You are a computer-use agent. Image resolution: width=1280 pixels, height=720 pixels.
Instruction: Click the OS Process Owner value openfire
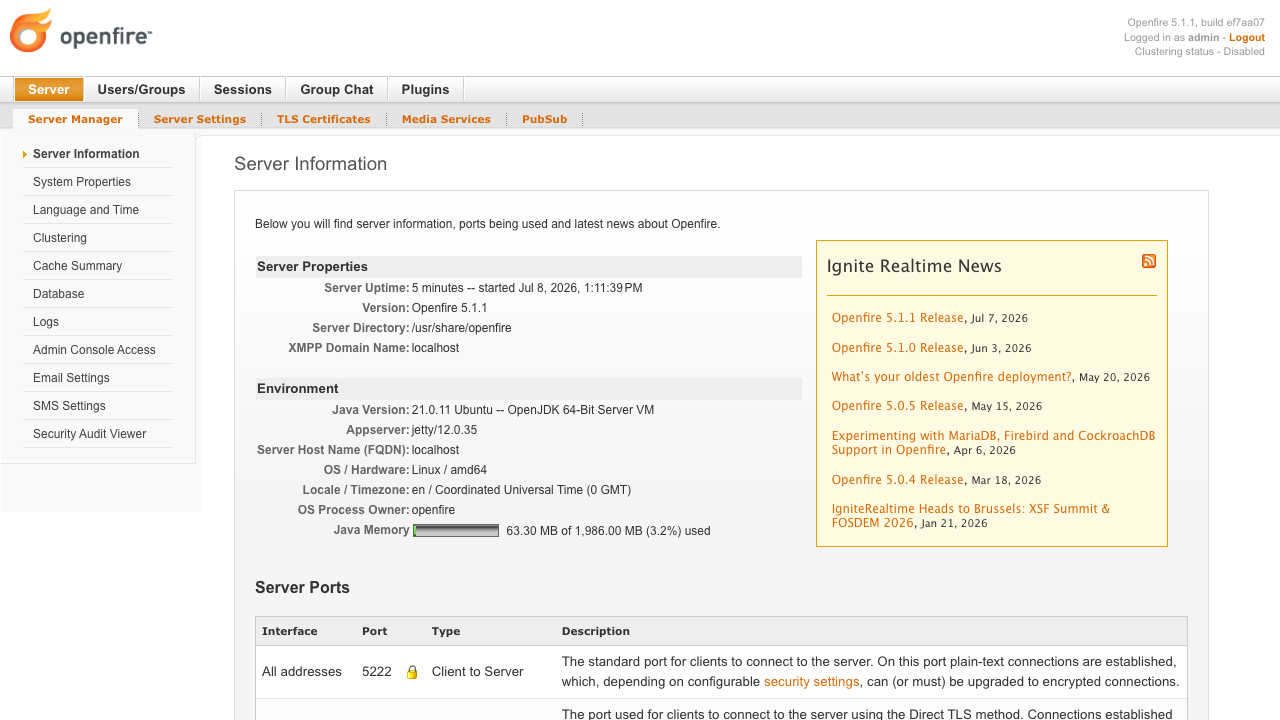click(x=433, y=510)
